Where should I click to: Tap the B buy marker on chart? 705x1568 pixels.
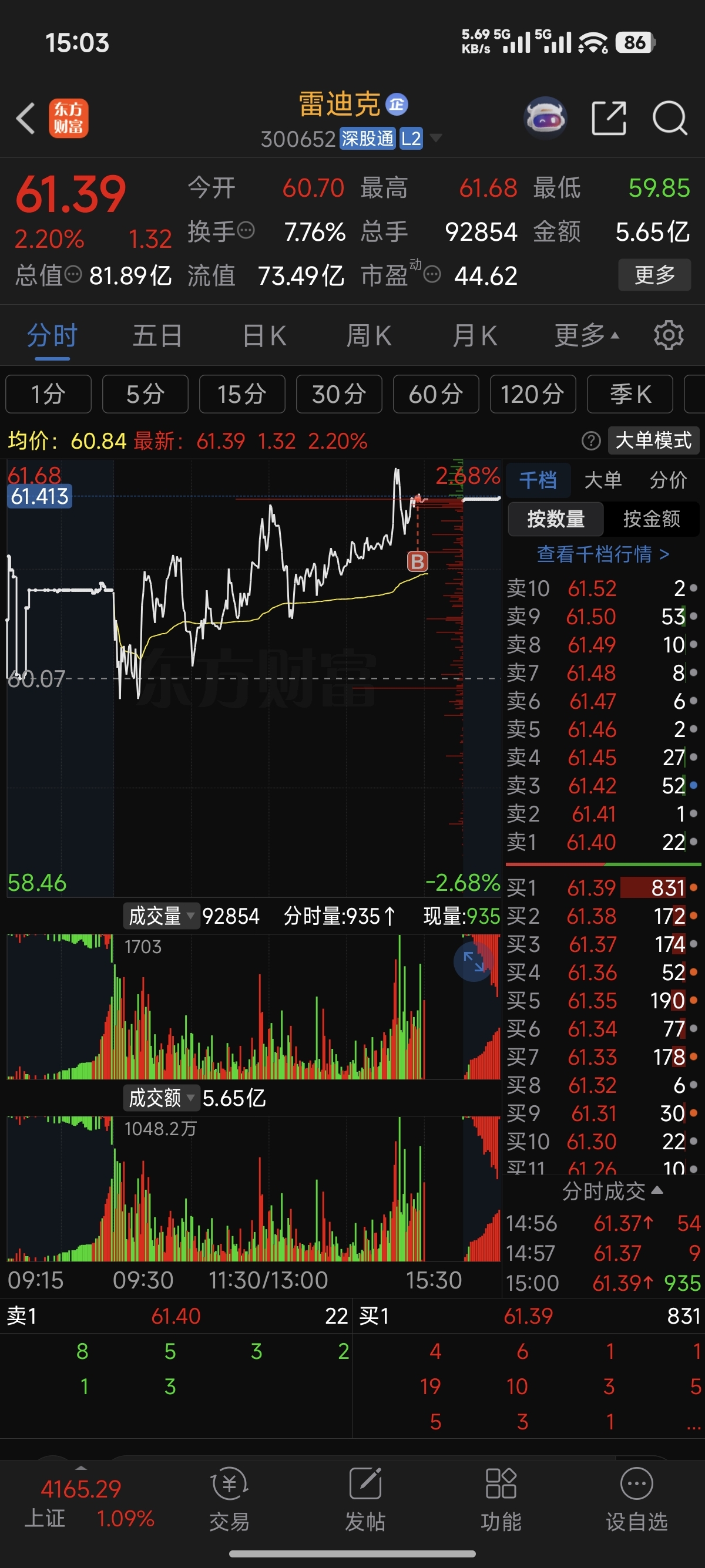click(417, 561)
